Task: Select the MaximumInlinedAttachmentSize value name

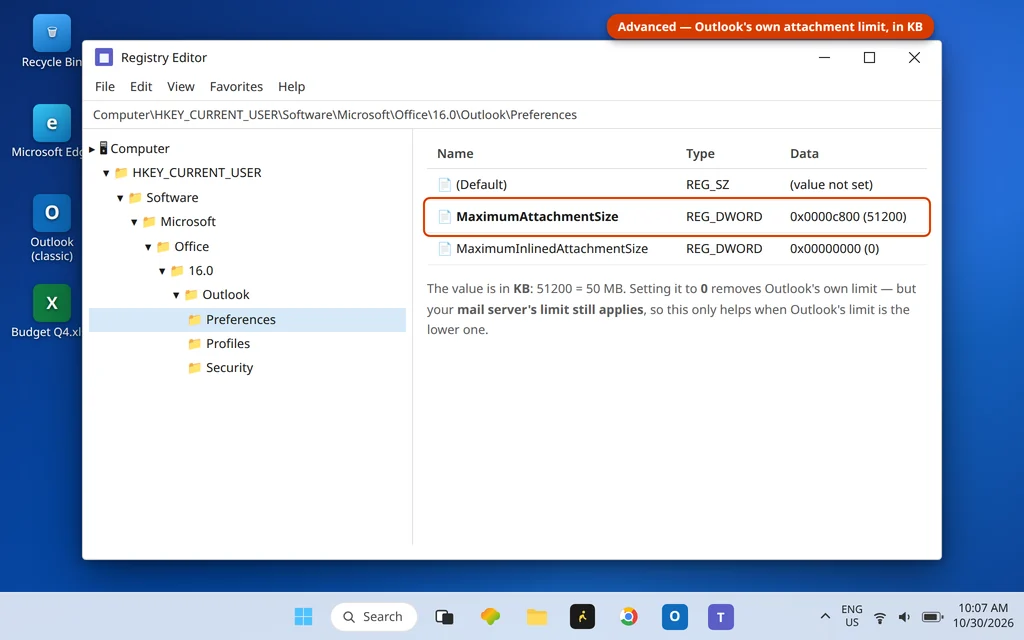Action: coord(552,249)
